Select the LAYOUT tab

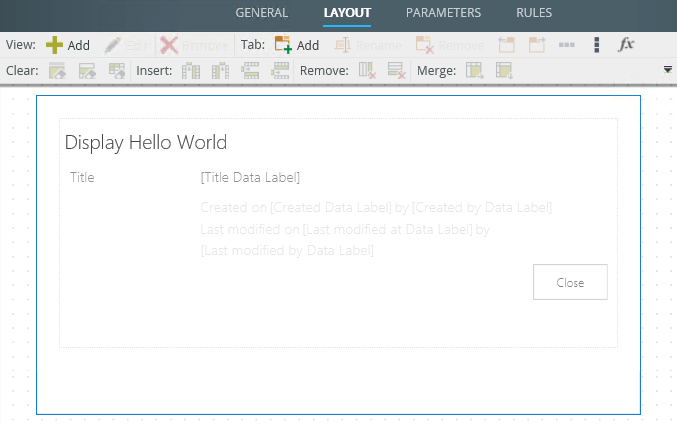[x=347, y=13]
